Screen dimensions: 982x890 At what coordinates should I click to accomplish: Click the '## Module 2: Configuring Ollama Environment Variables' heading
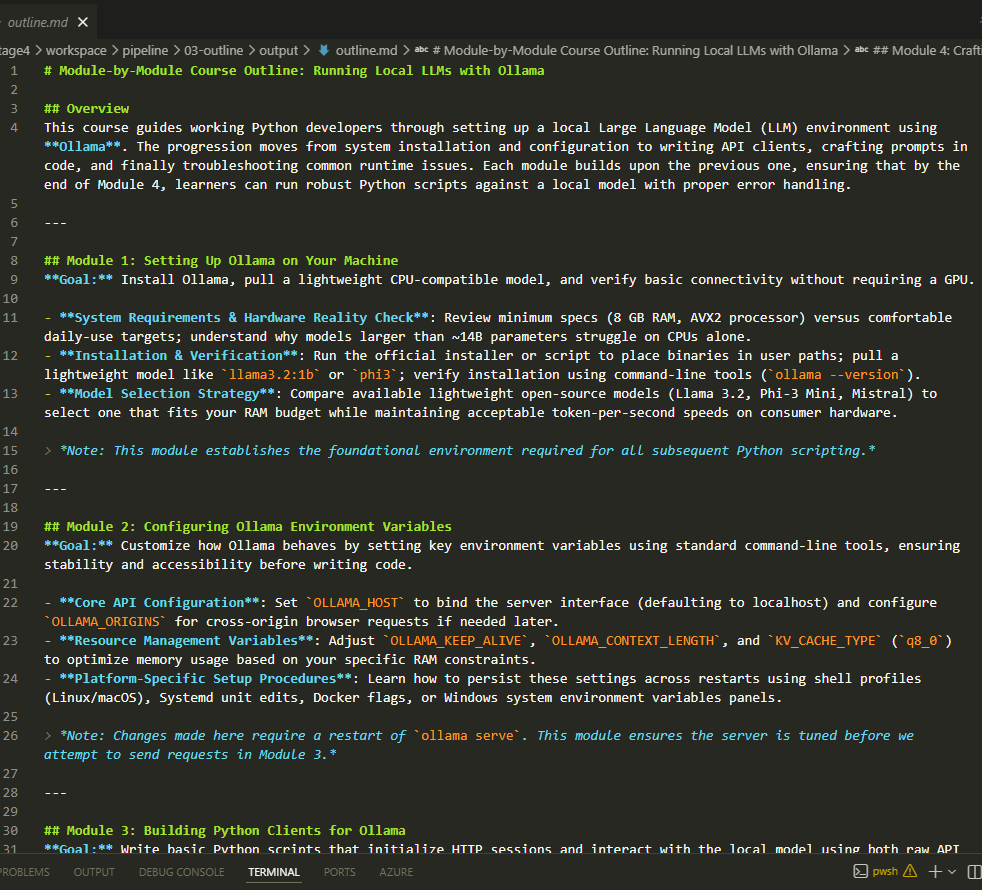tap(247, 526)
